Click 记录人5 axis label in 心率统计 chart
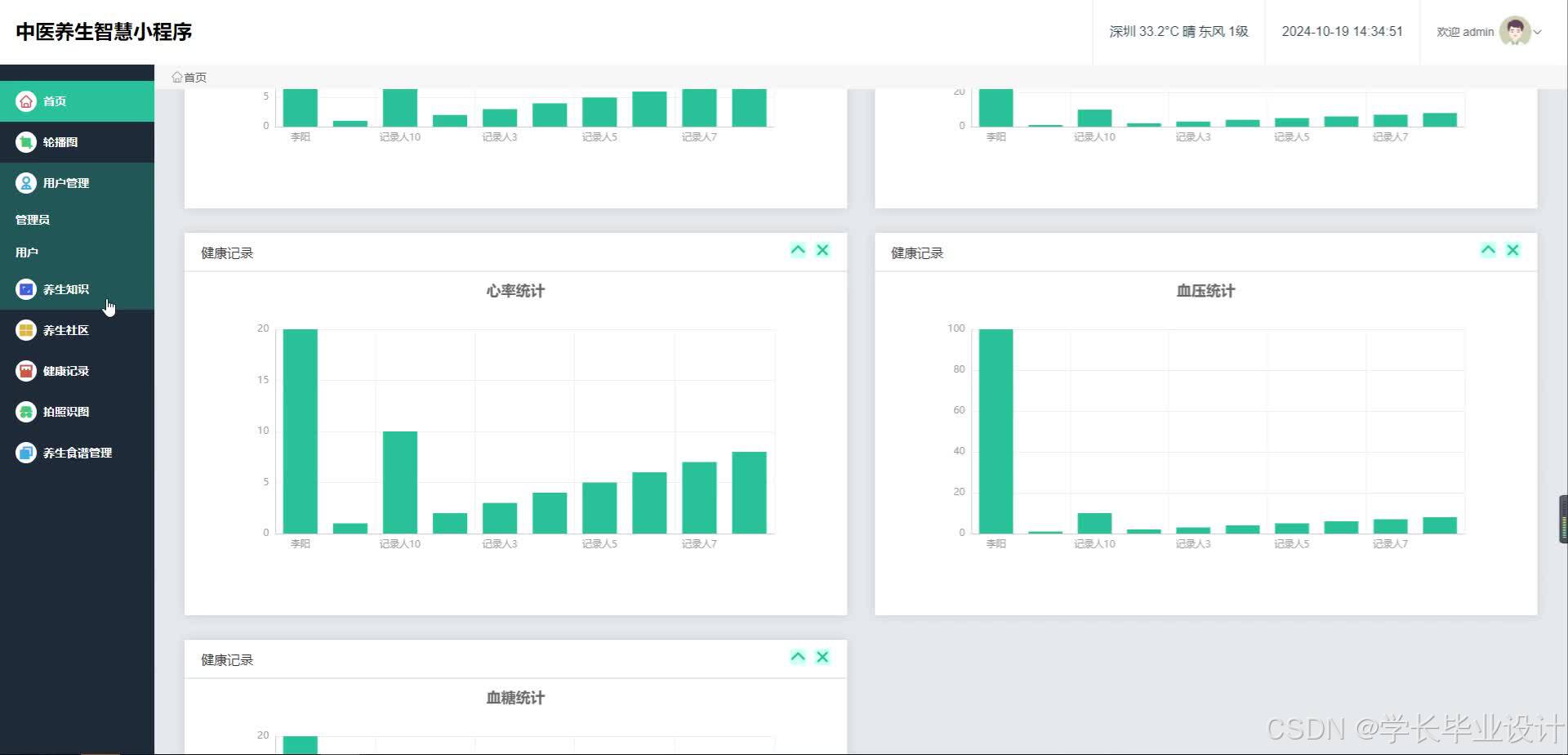 pyautogui.click(x=599, y=544)
